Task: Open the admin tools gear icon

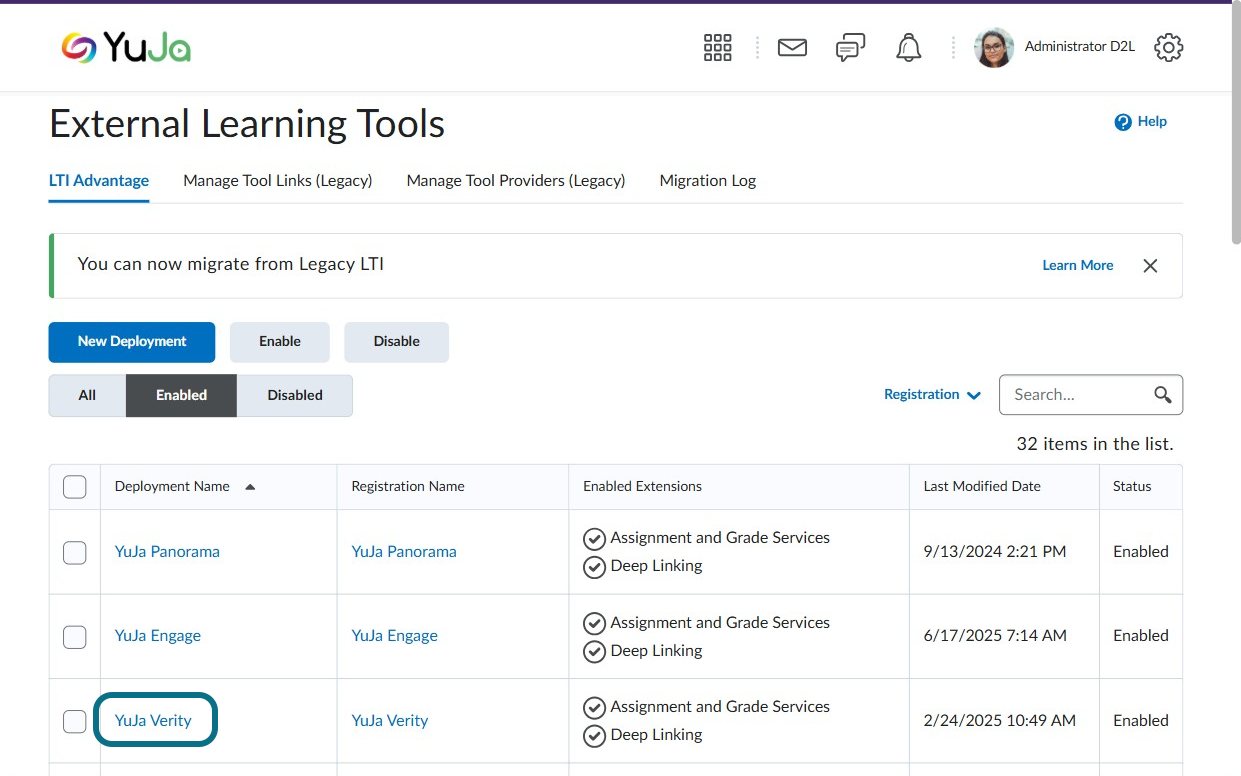Action: (x=1168, y=47)
